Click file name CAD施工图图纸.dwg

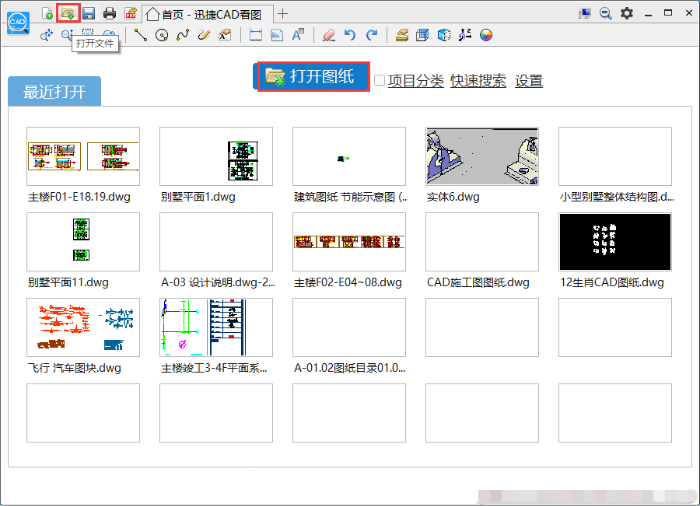(x=478, y=282)
